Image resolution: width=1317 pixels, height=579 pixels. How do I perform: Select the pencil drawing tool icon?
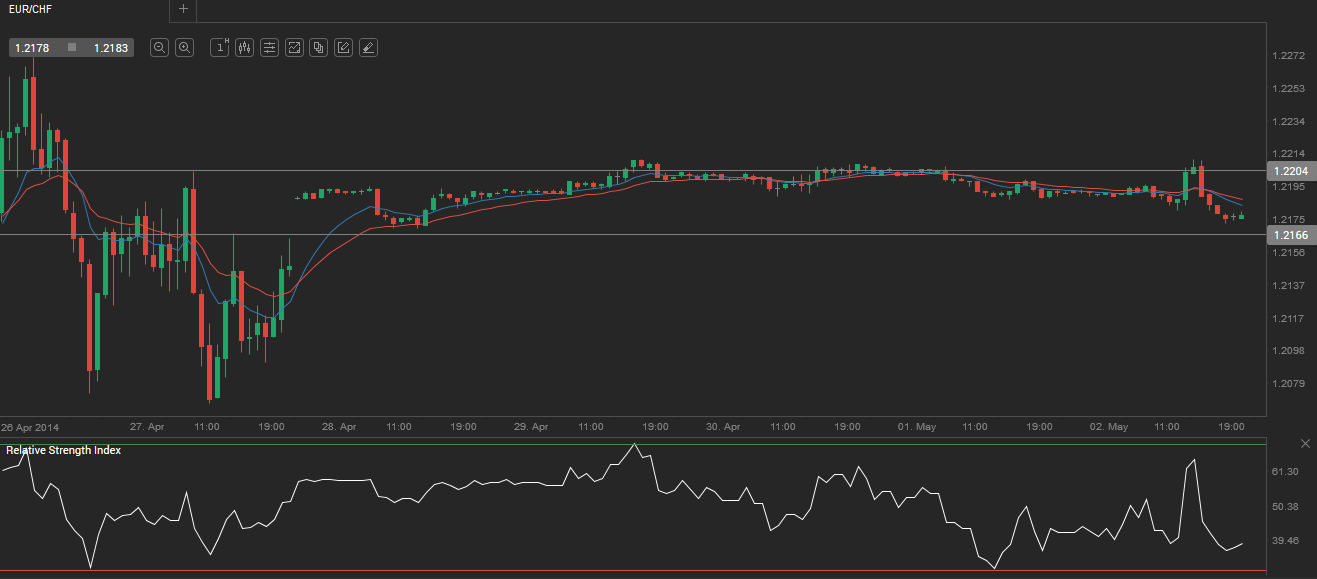[343, 47]
